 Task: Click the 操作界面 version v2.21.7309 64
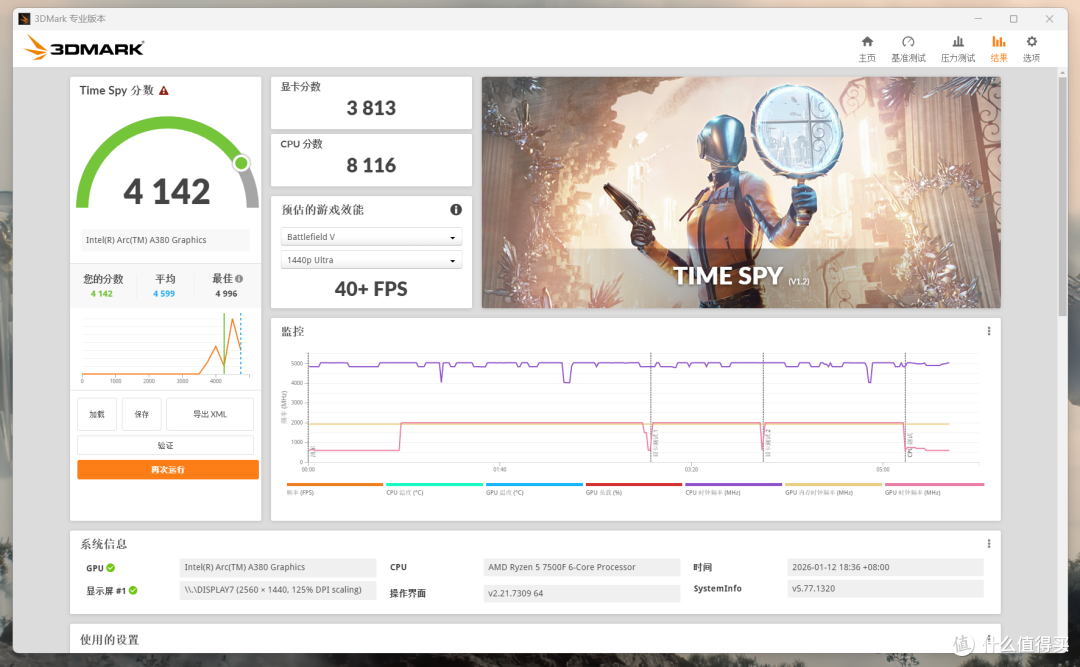point(582,593)
